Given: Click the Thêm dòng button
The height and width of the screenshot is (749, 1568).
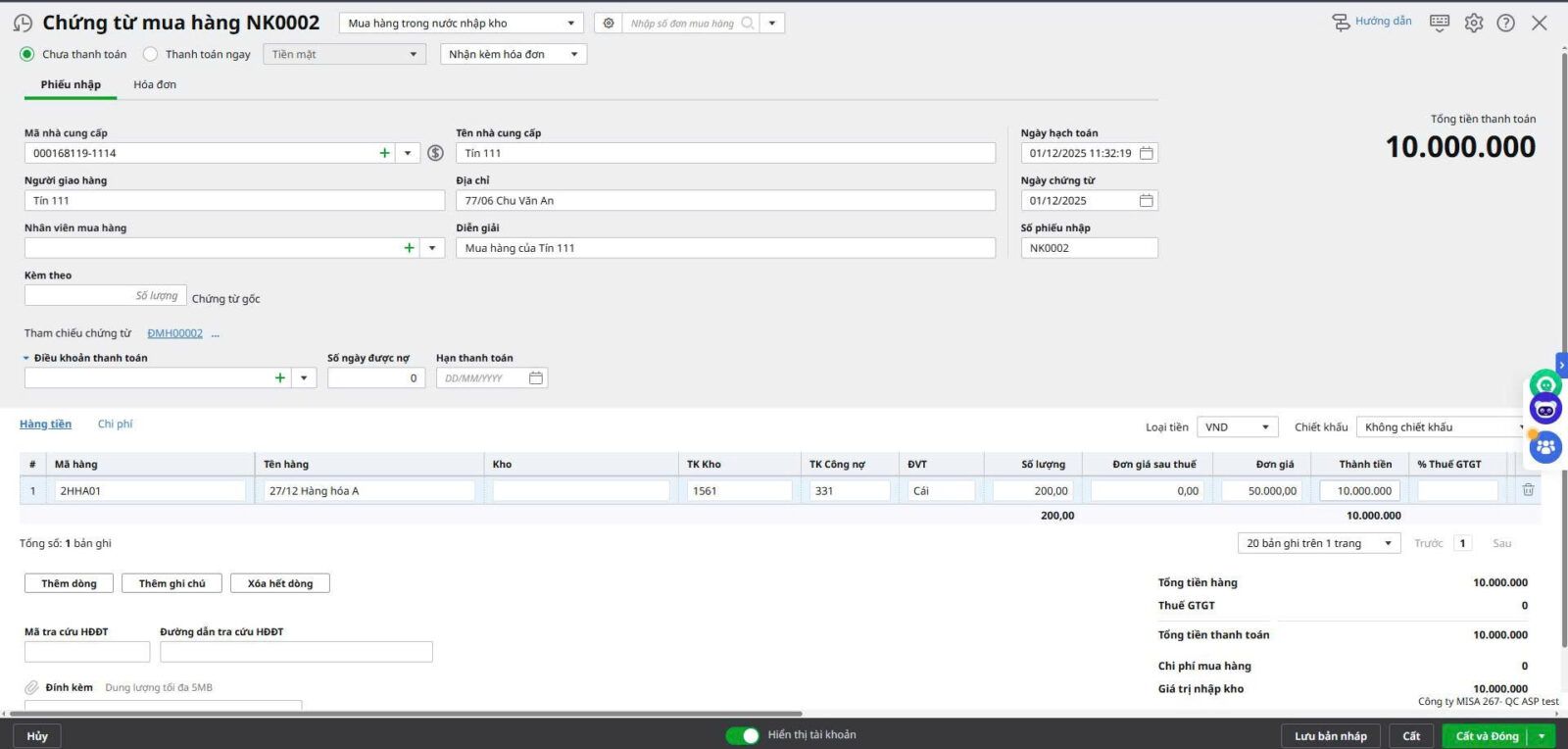Looking at the screenshot, I should point(69,583).
